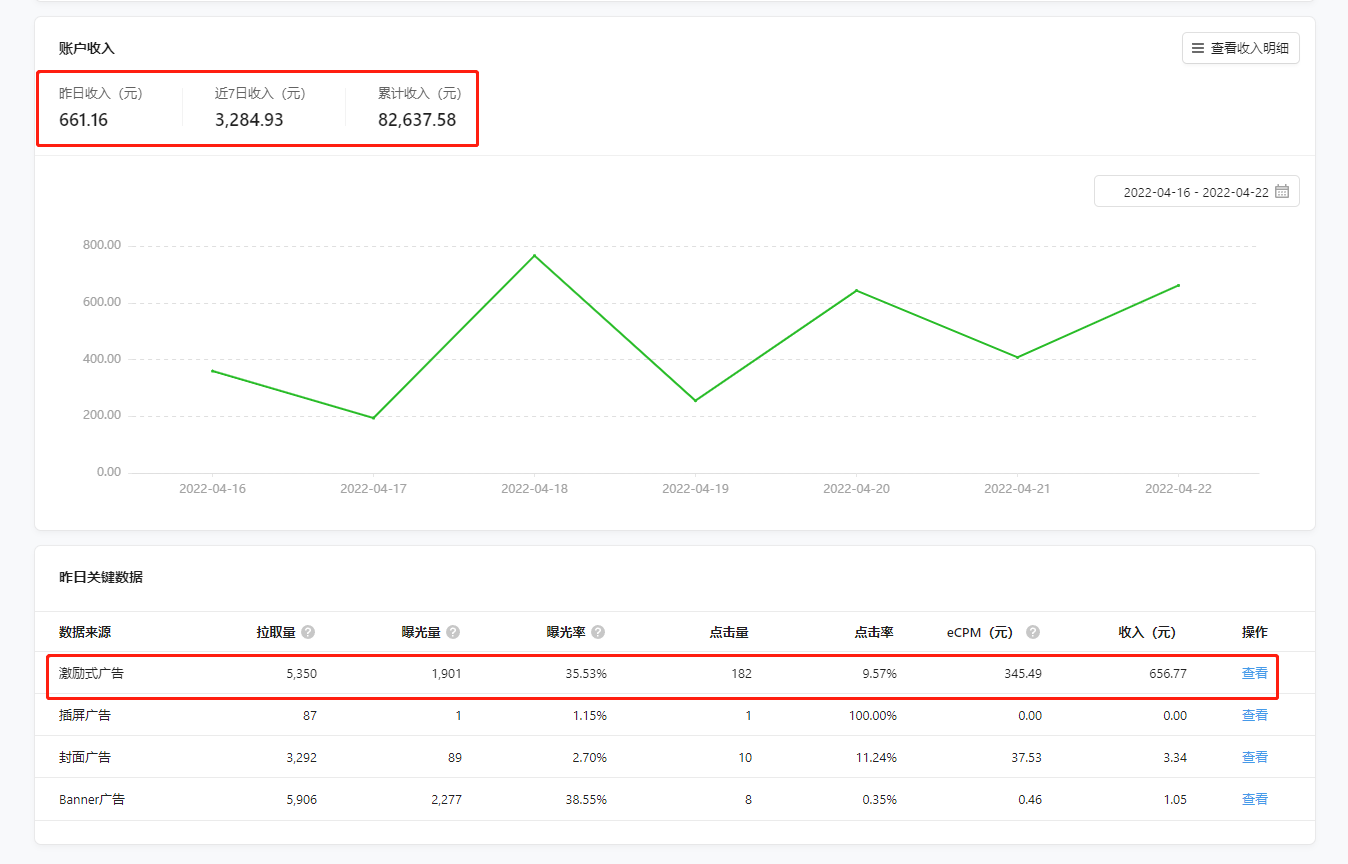Viewport: 1348px width, 864px height.
Task: Click the chart point for 2022-04-20
Action: [x=856, y=290]
